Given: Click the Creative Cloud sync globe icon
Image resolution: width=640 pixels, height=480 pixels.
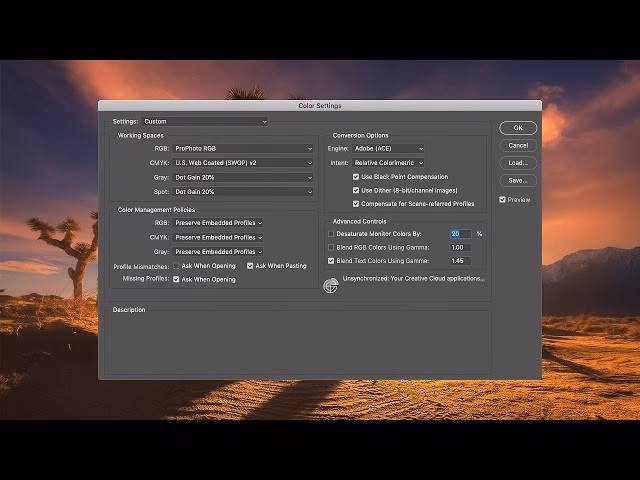Looking at the screenshot, I should tap(331, 285).
